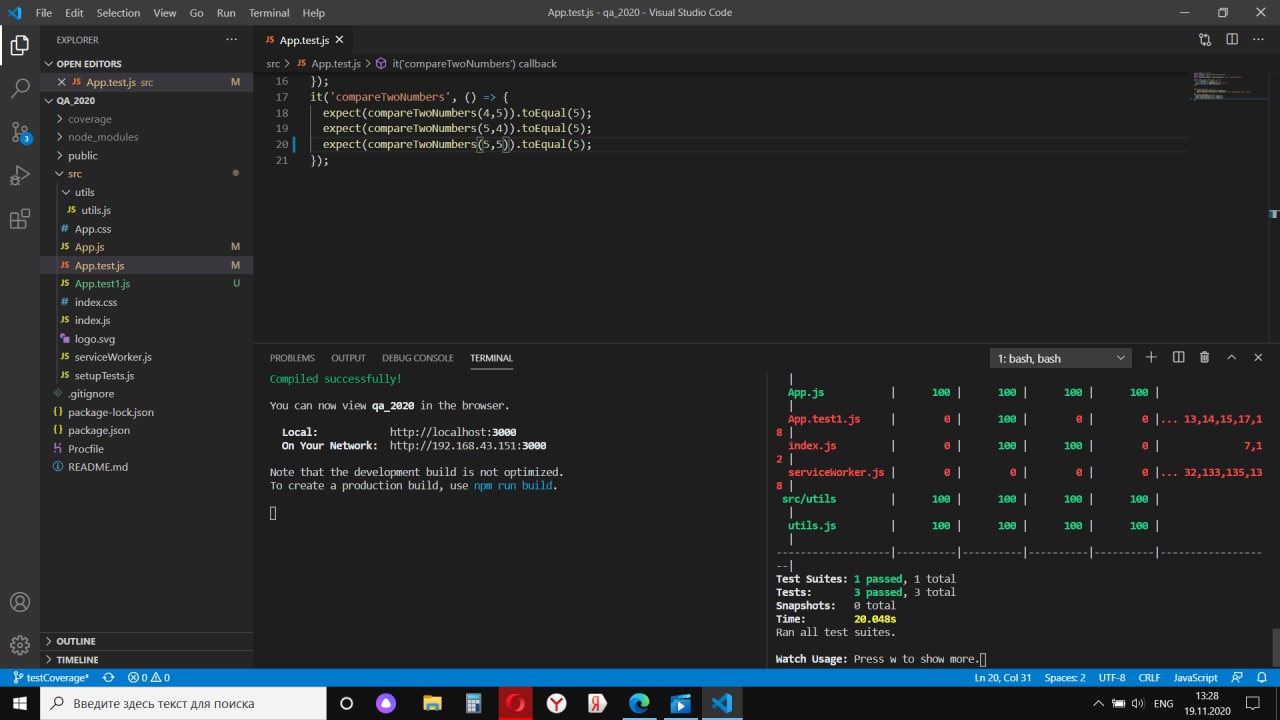Click Explorer's more actions ellipsis

pos(232,40)
